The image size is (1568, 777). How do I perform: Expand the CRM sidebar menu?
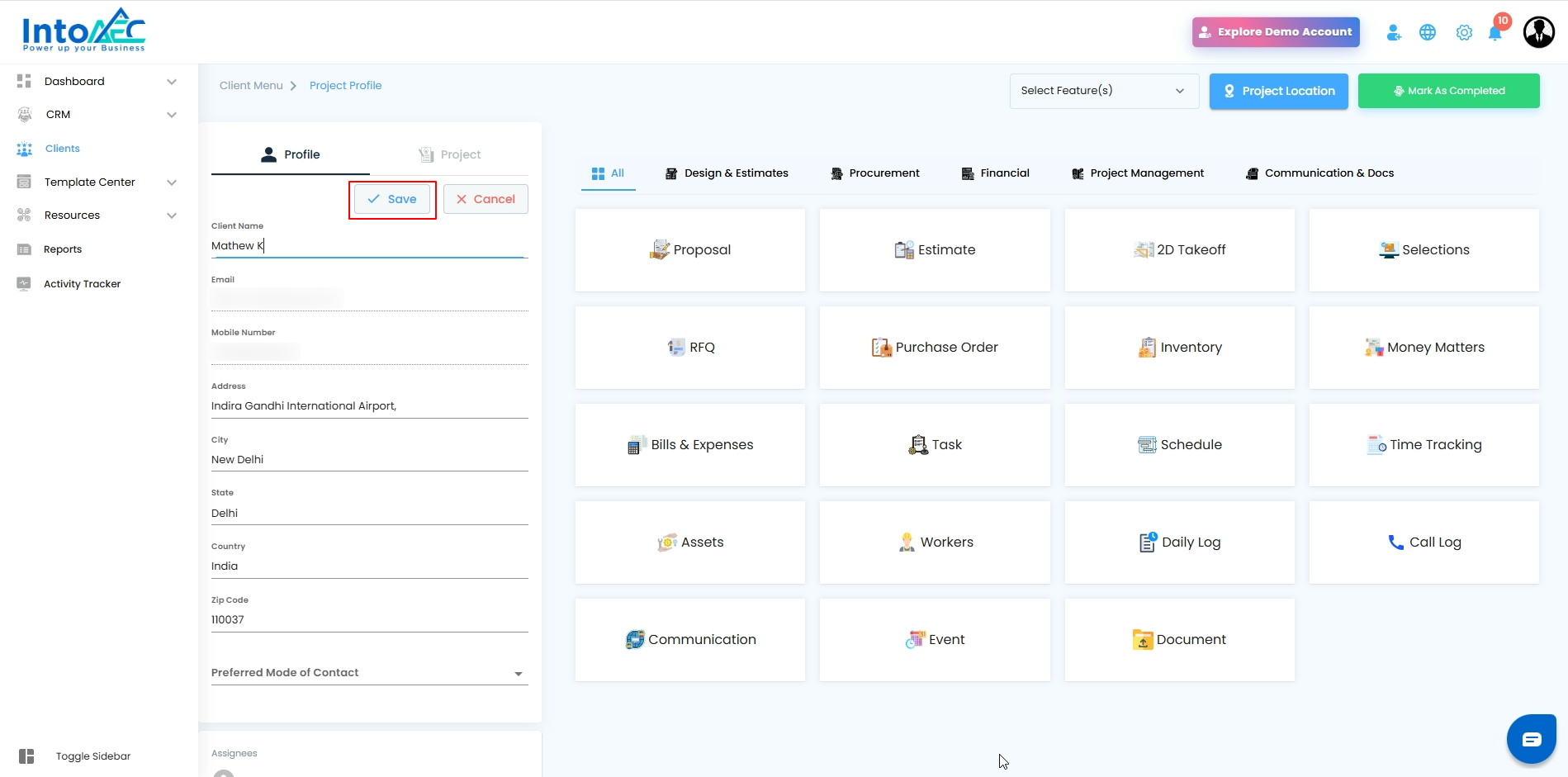coord(97,115)
